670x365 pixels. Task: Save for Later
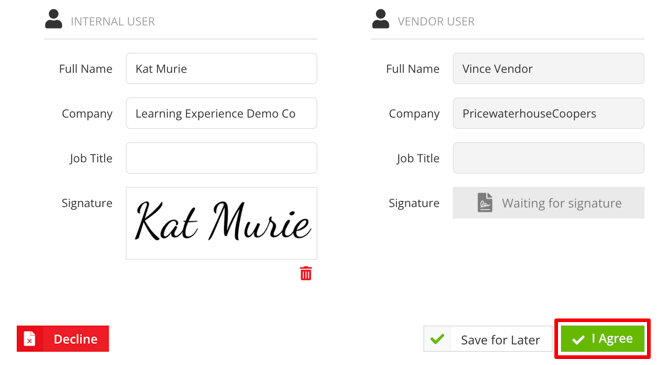click(488, 339)
